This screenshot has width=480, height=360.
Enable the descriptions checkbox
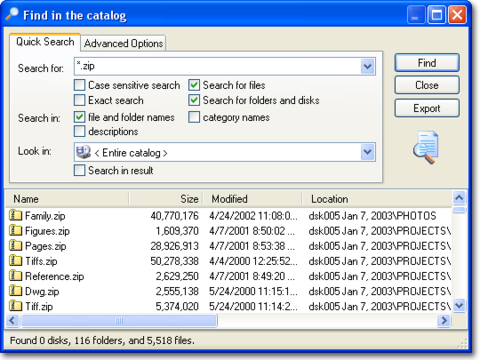pos(79,131)
